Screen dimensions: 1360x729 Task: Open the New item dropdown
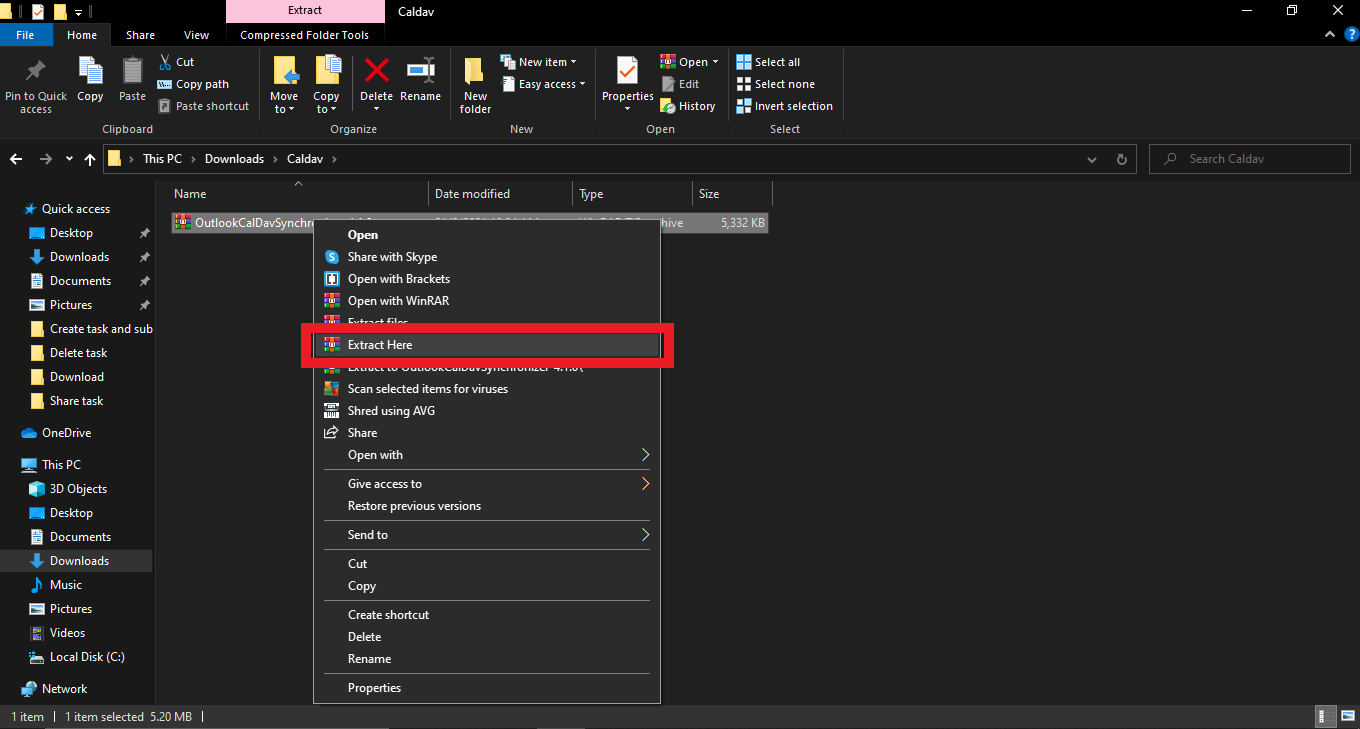click(540, 62)
